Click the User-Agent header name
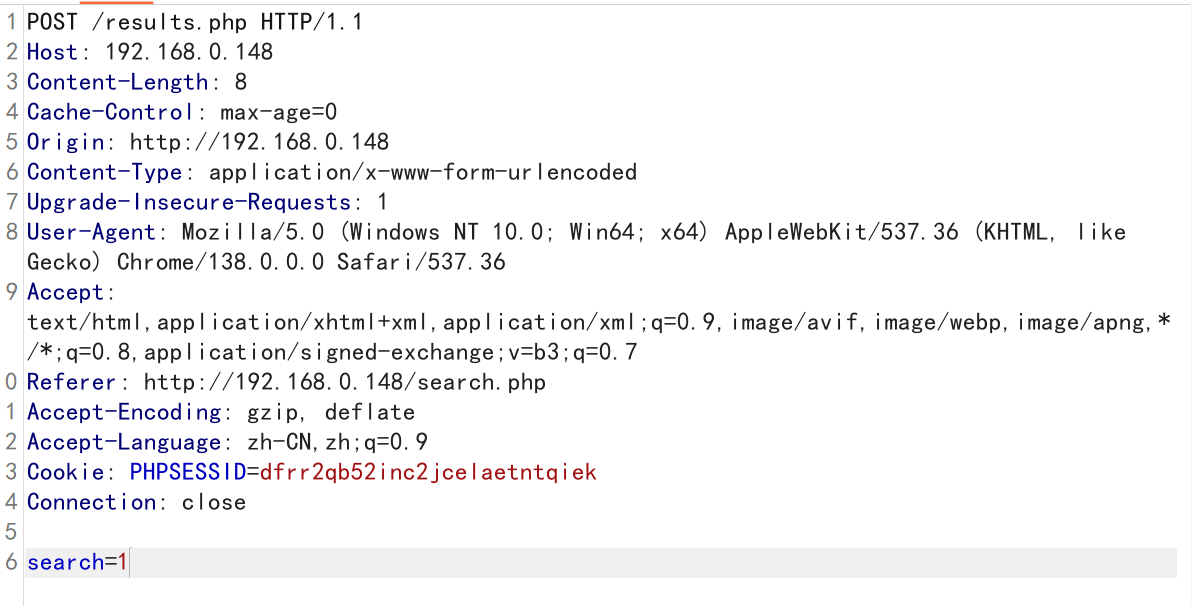Image resolution: width=1192 pixels, height=606 pixels. (x=91, y=231)
